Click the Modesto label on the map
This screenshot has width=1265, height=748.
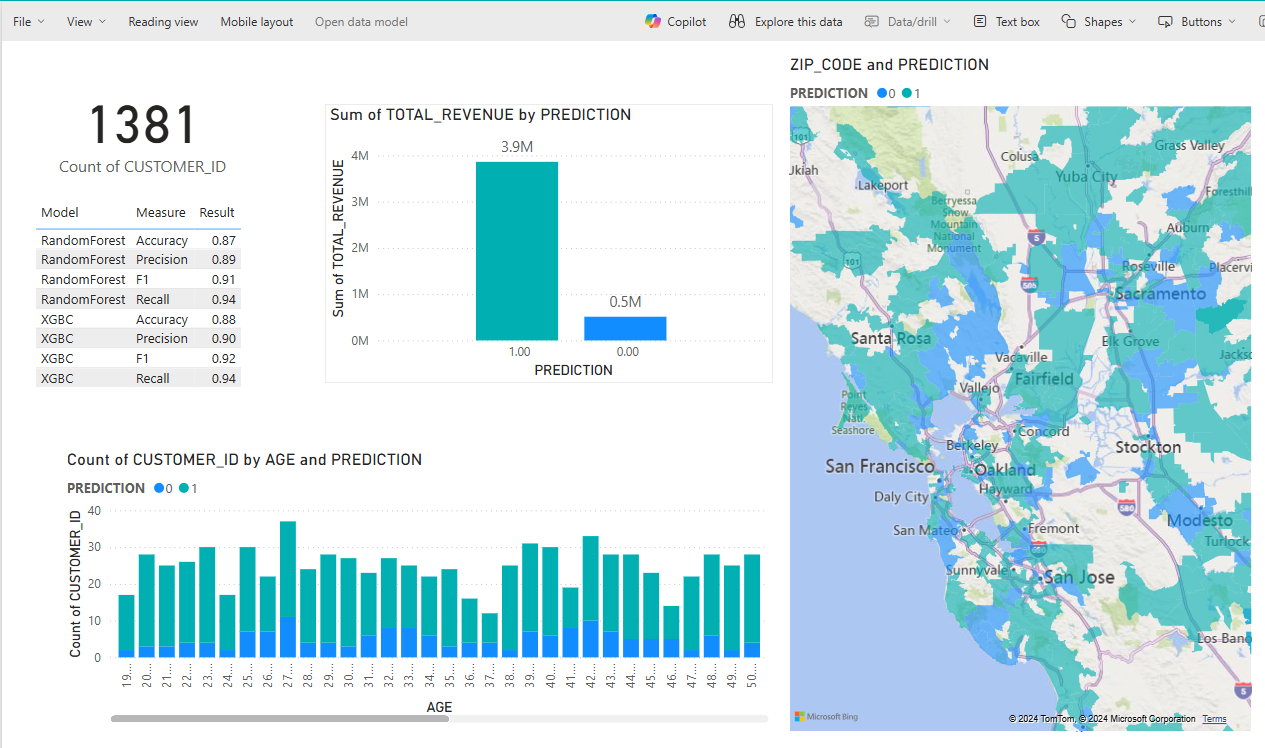coord(1200,521)
